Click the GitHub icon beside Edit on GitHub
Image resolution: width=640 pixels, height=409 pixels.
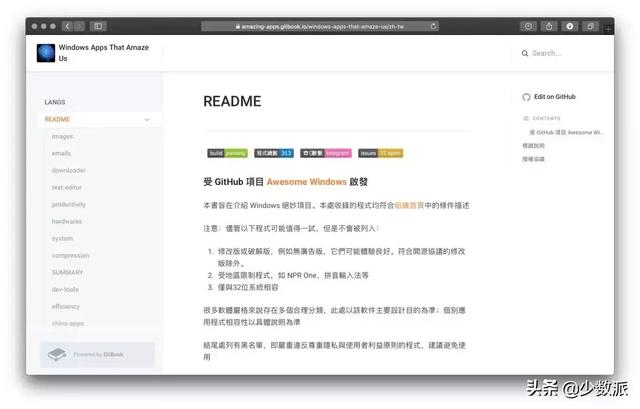coord(526,97)
